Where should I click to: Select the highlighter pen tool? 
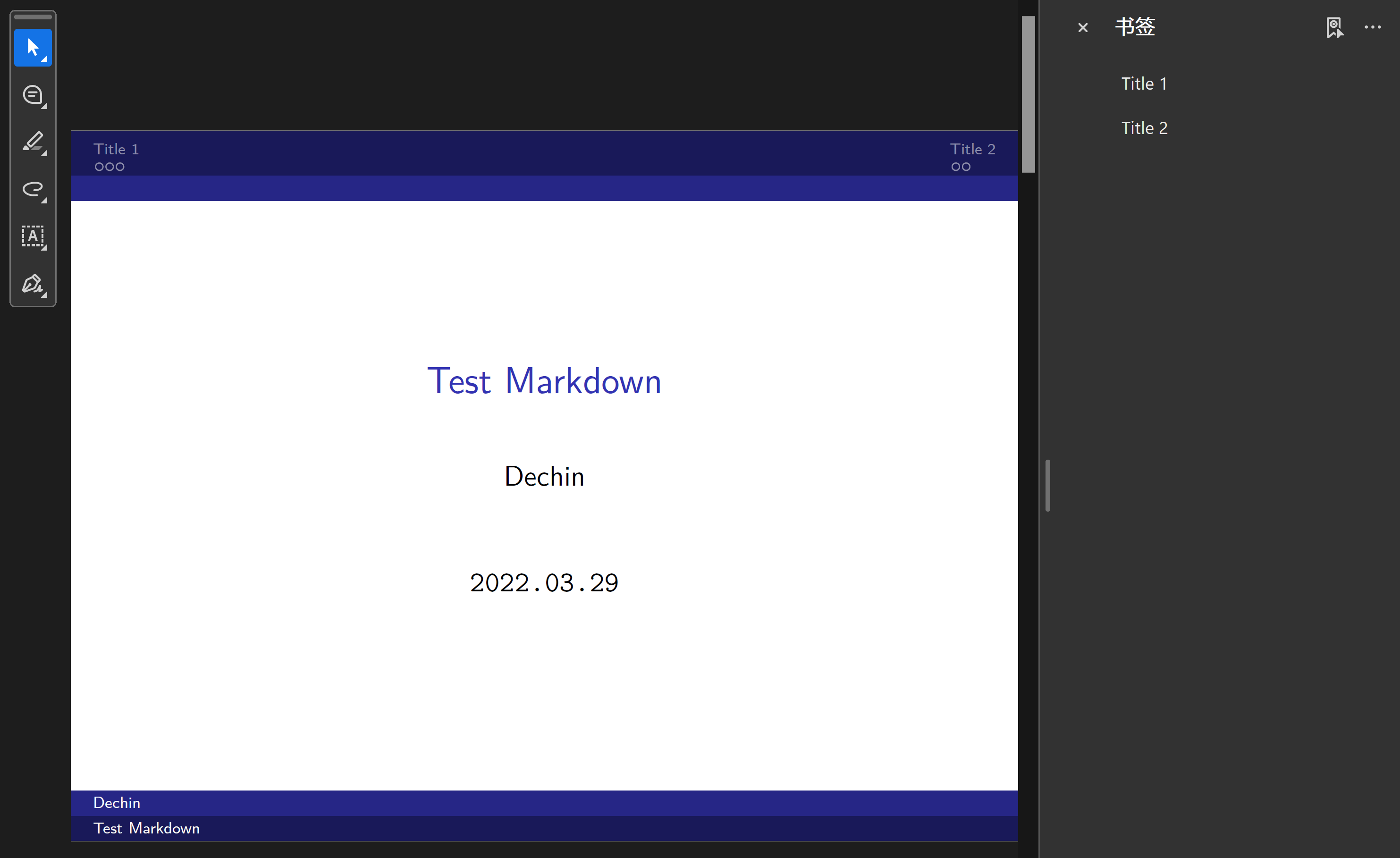33,142
